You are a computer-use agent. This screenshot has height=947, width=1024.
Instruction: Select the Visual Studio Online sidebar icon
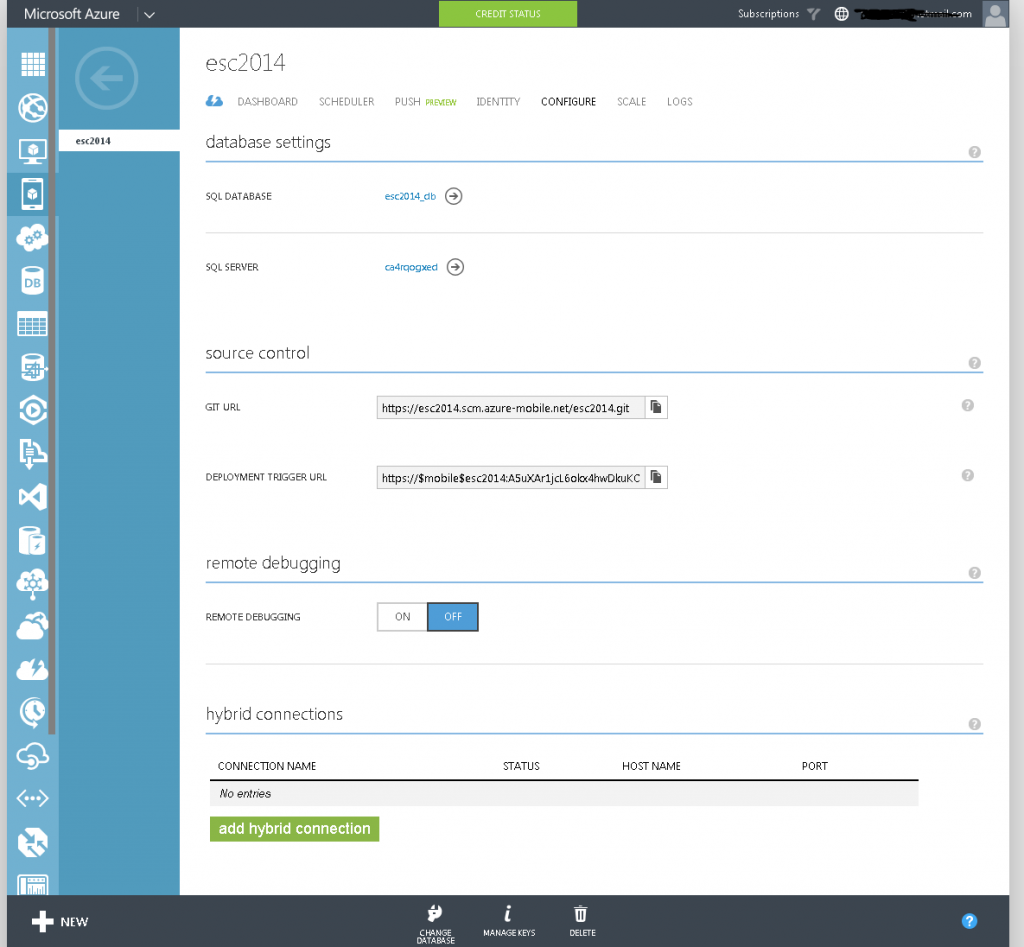(31, 496)
